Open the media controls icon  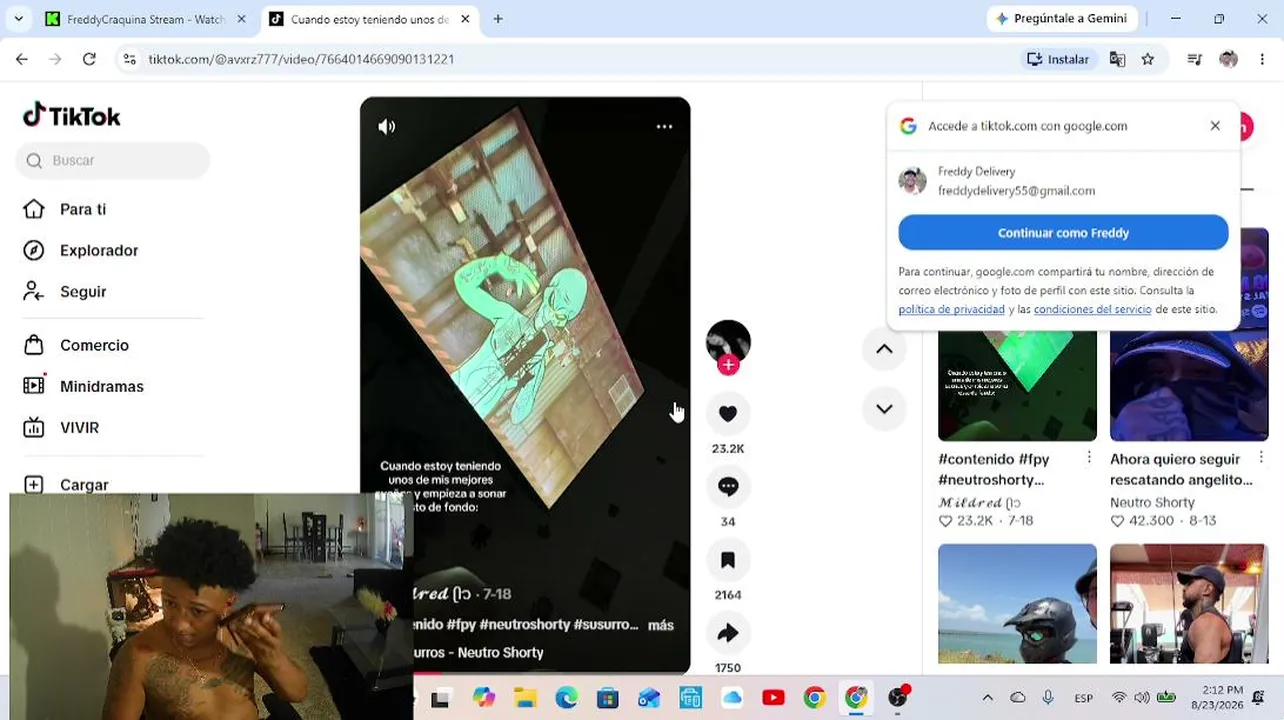1194,59
